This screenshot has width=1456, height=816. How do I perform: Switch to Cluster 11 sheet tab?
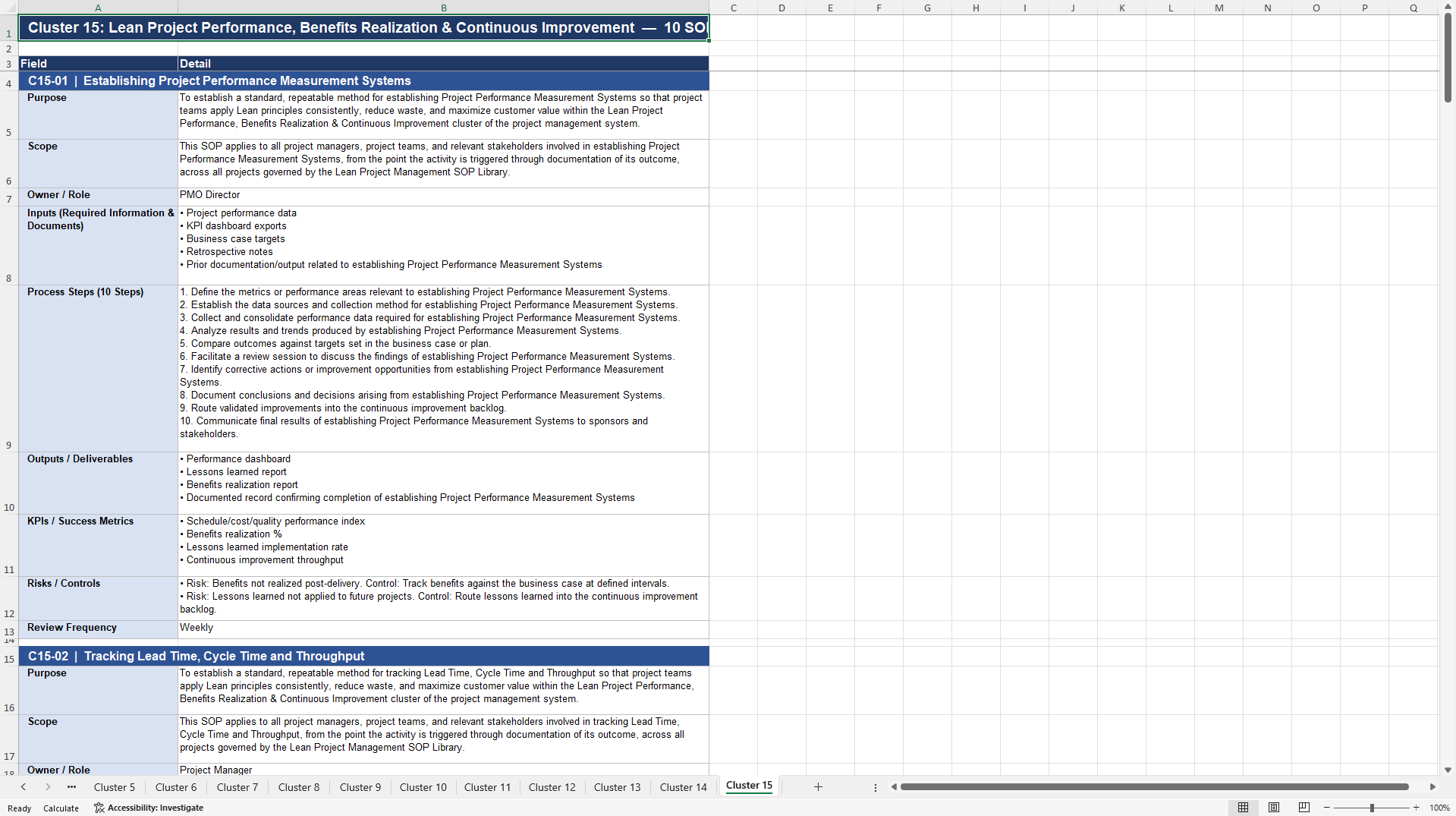coord(488,787)
